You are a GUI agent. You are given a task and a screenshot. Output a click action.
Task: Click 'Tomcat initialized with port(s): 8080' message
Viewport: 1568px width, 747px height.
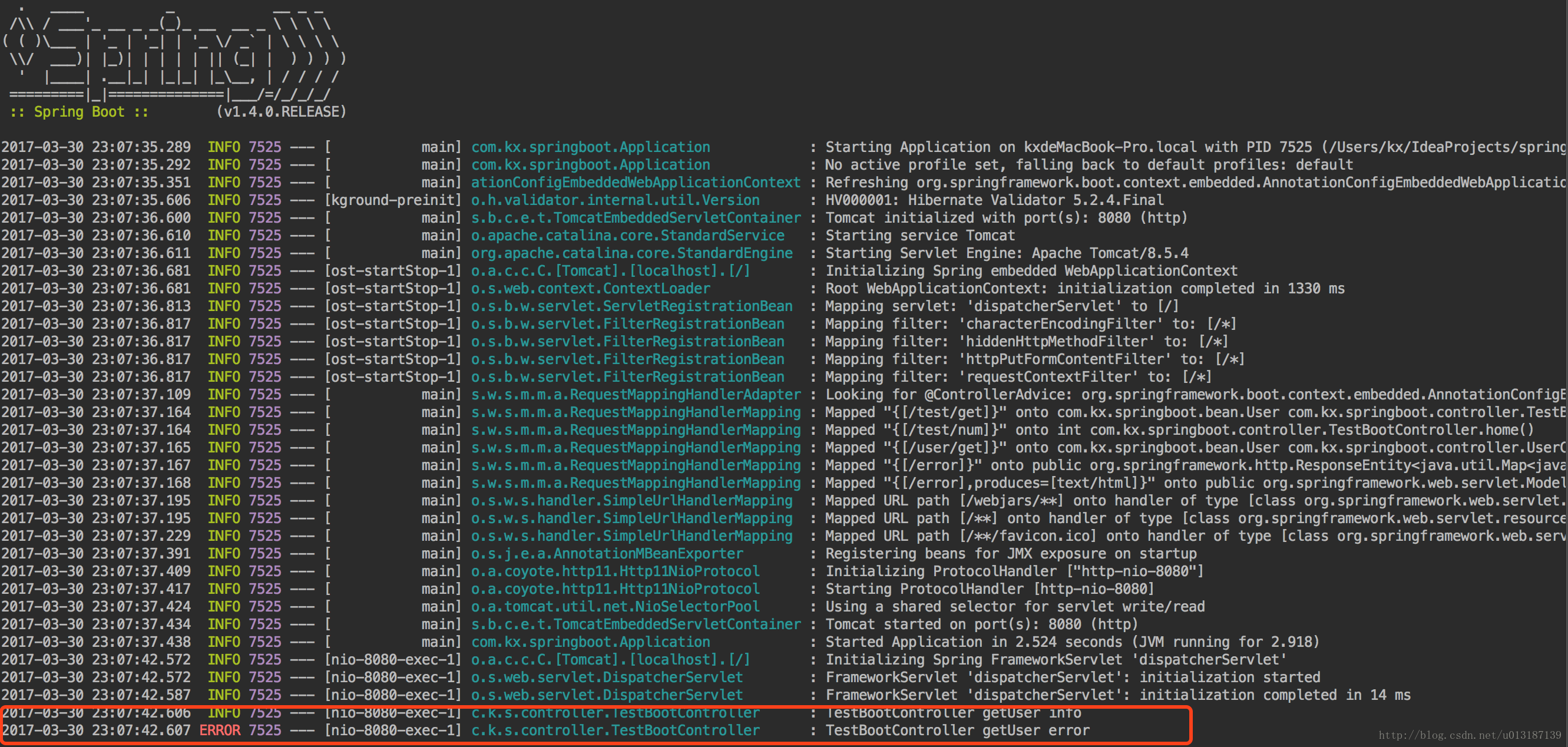pos(1006,218)
